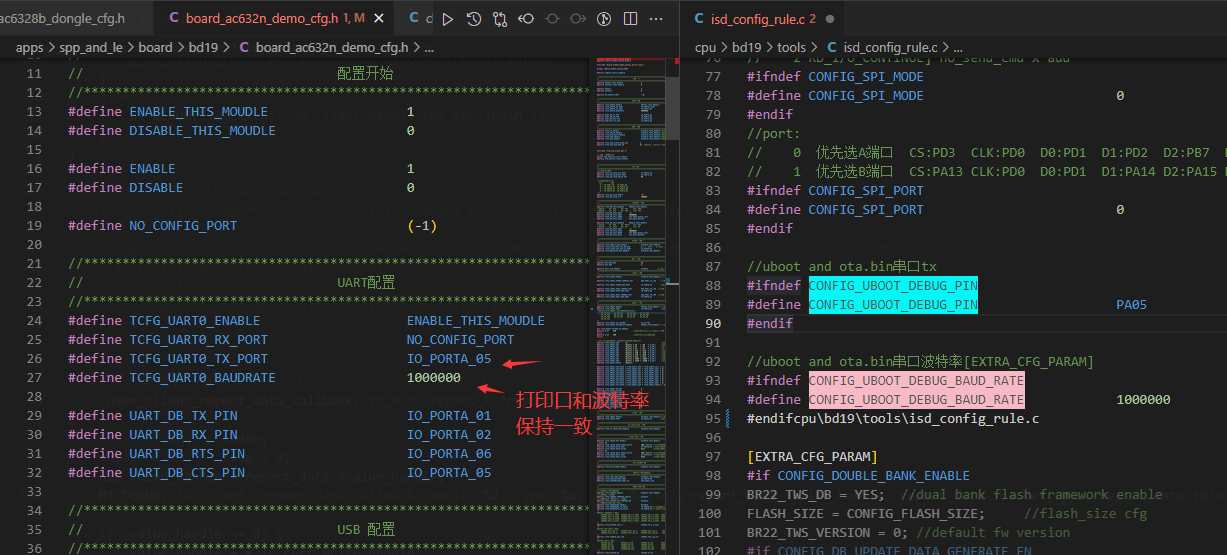Click the 'UART配置' comment heading

366,282
